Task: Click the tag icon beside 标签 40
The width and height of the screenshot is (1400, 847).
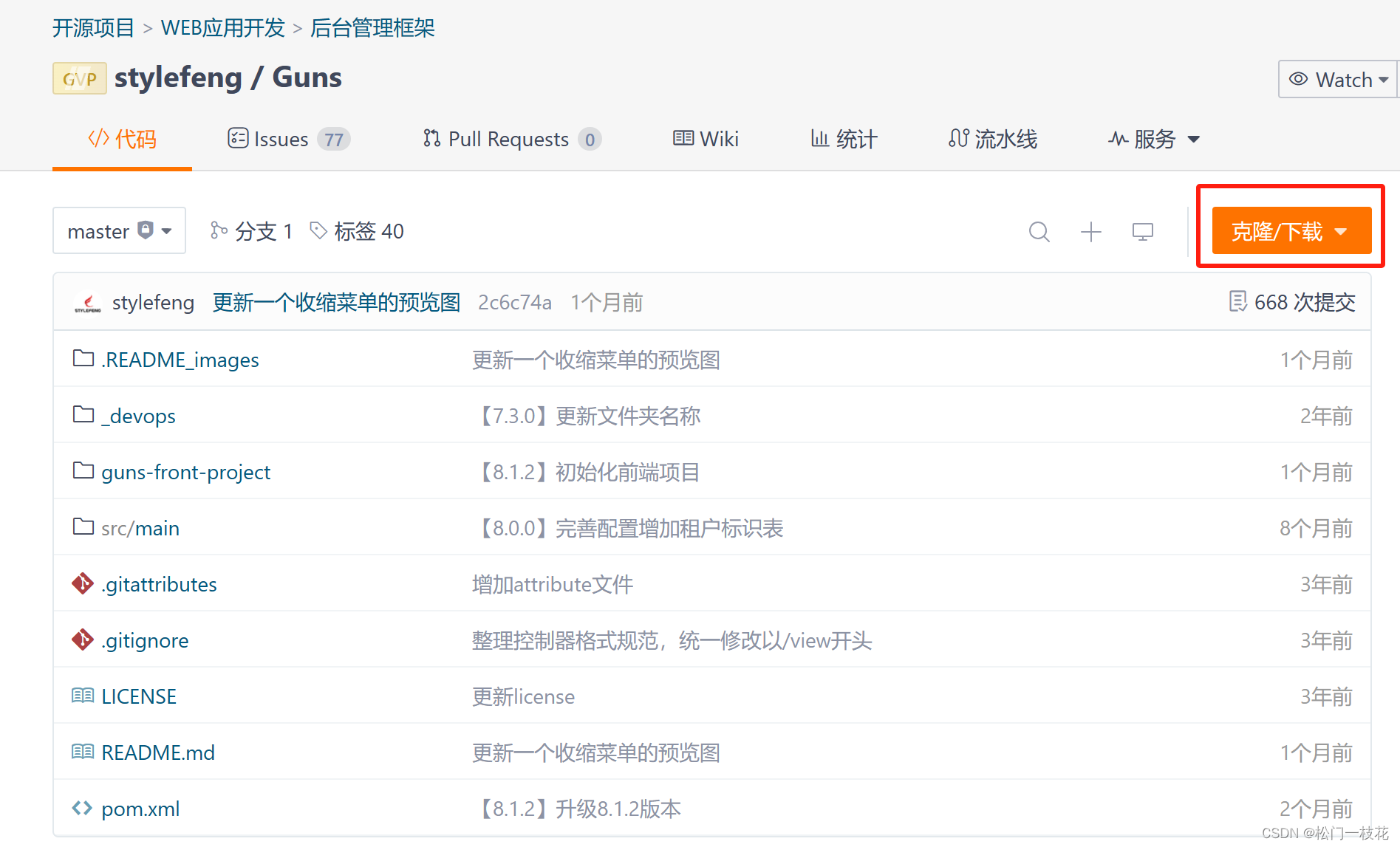Action: [x=318, y=230]
